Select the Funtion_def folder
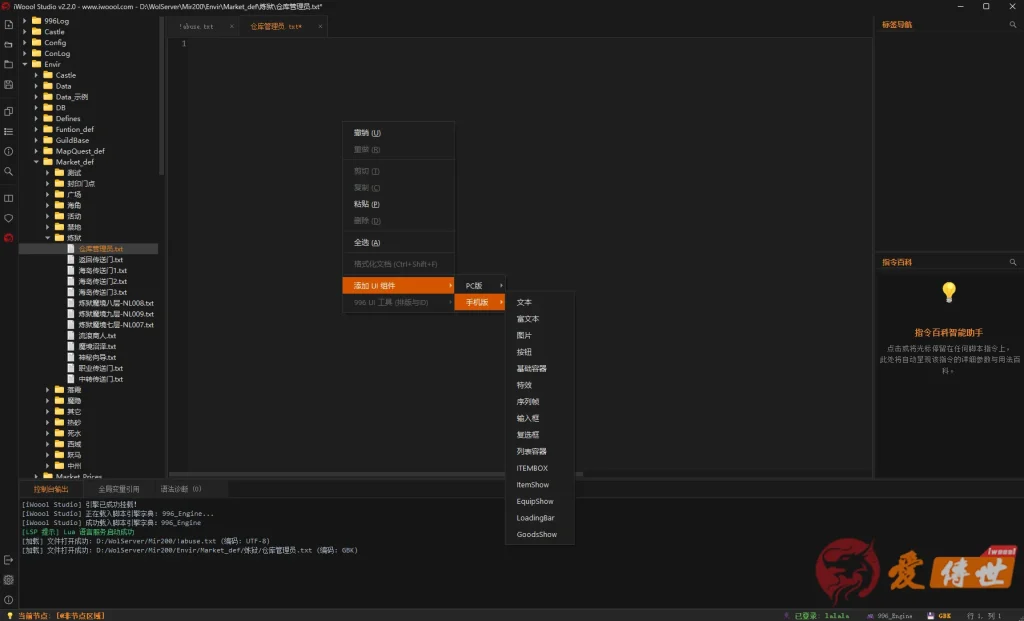 [x=74, y=129]
